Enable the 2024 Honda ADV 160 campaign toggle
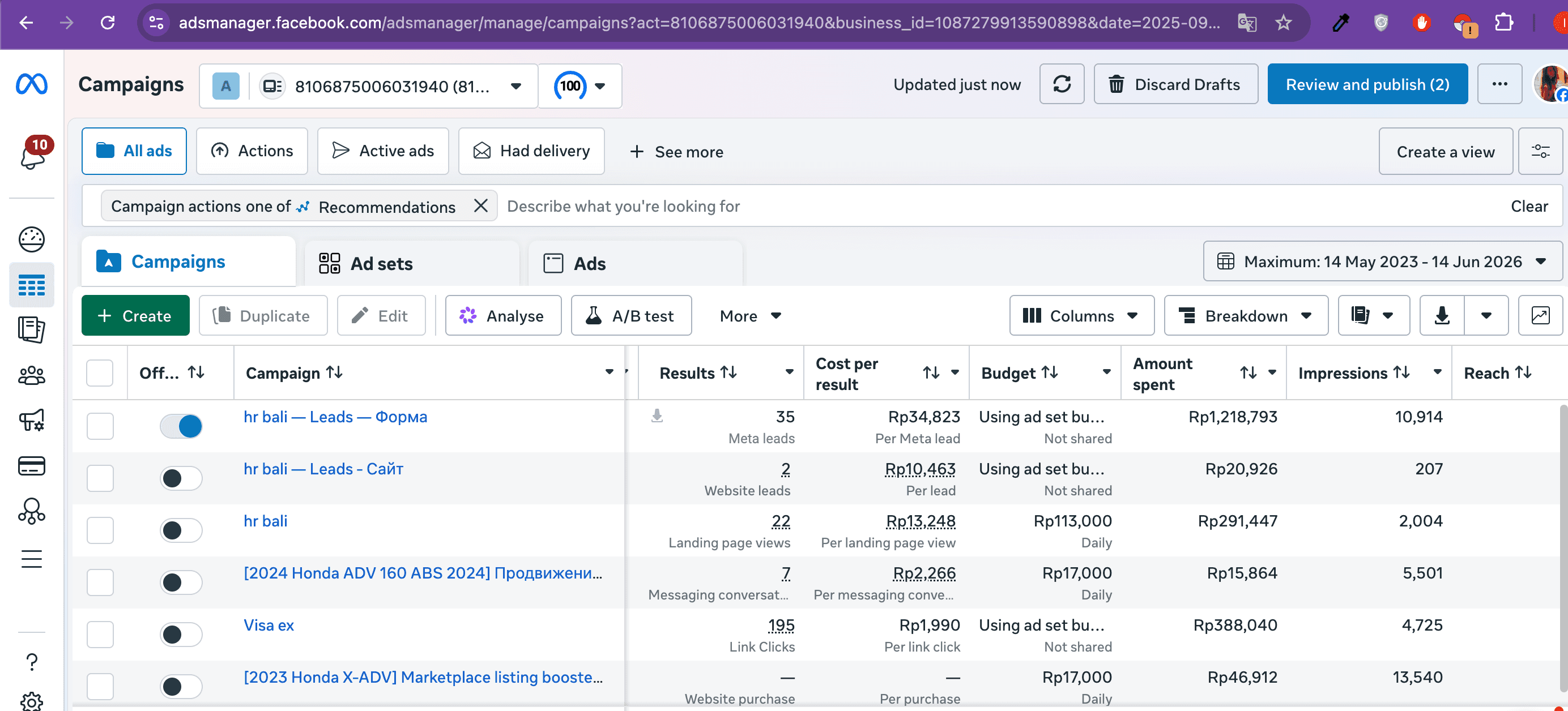The width and height of the screenshot is (1568, 711). coord(181,582)
